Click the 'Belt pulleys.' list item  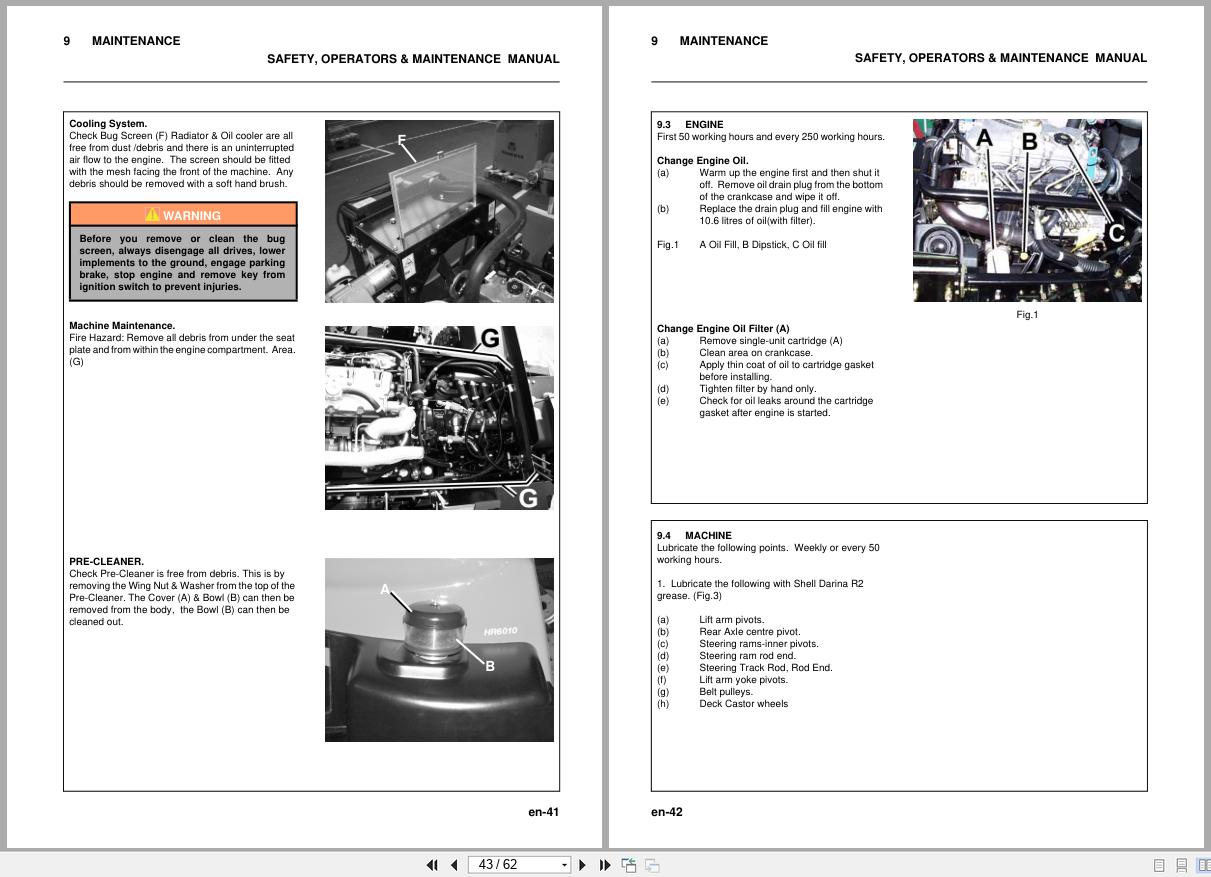[726, 692]
